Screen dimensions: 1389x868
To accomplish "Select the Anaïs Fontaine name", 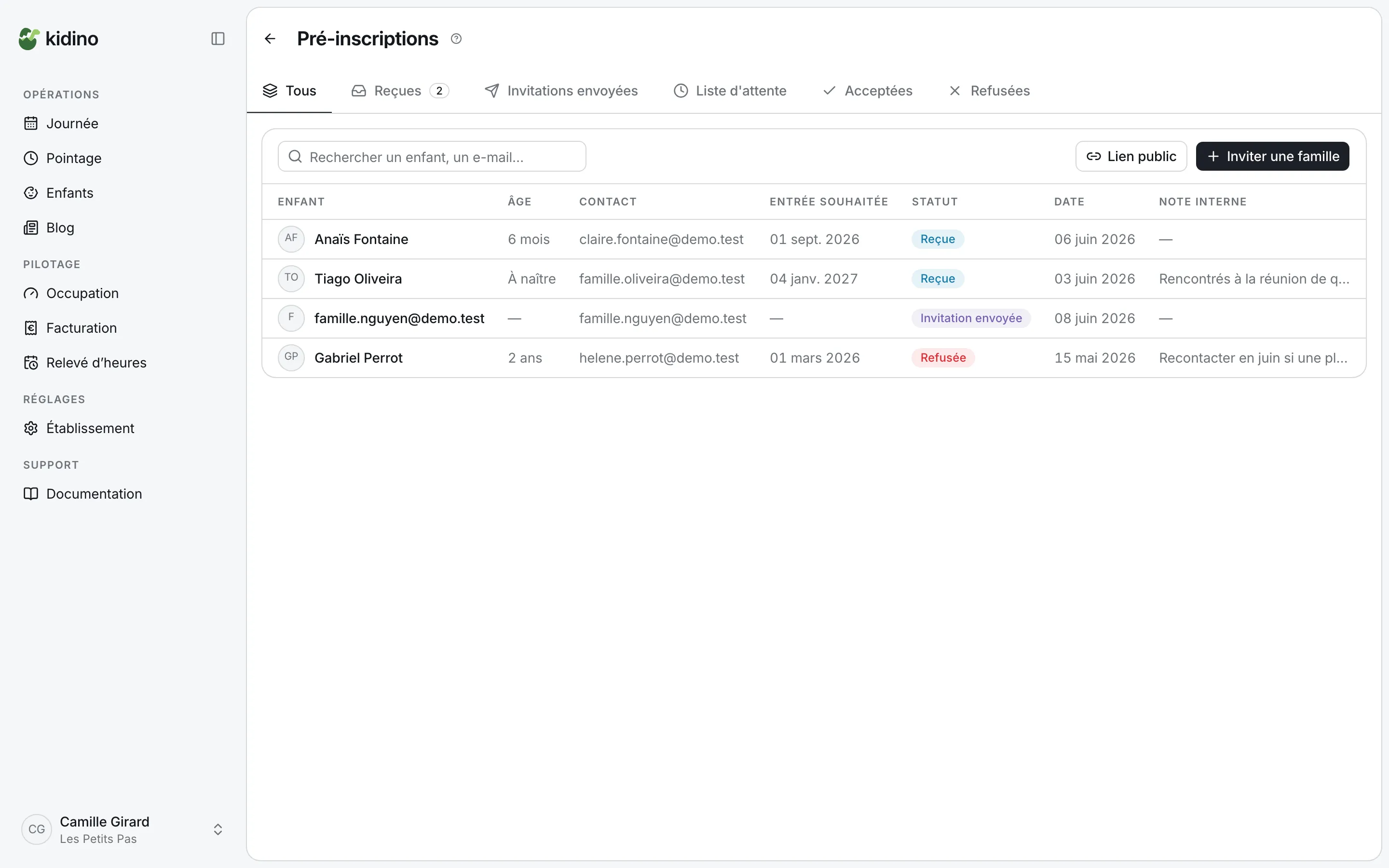I will pyautogui.click(x=362, y=239).
